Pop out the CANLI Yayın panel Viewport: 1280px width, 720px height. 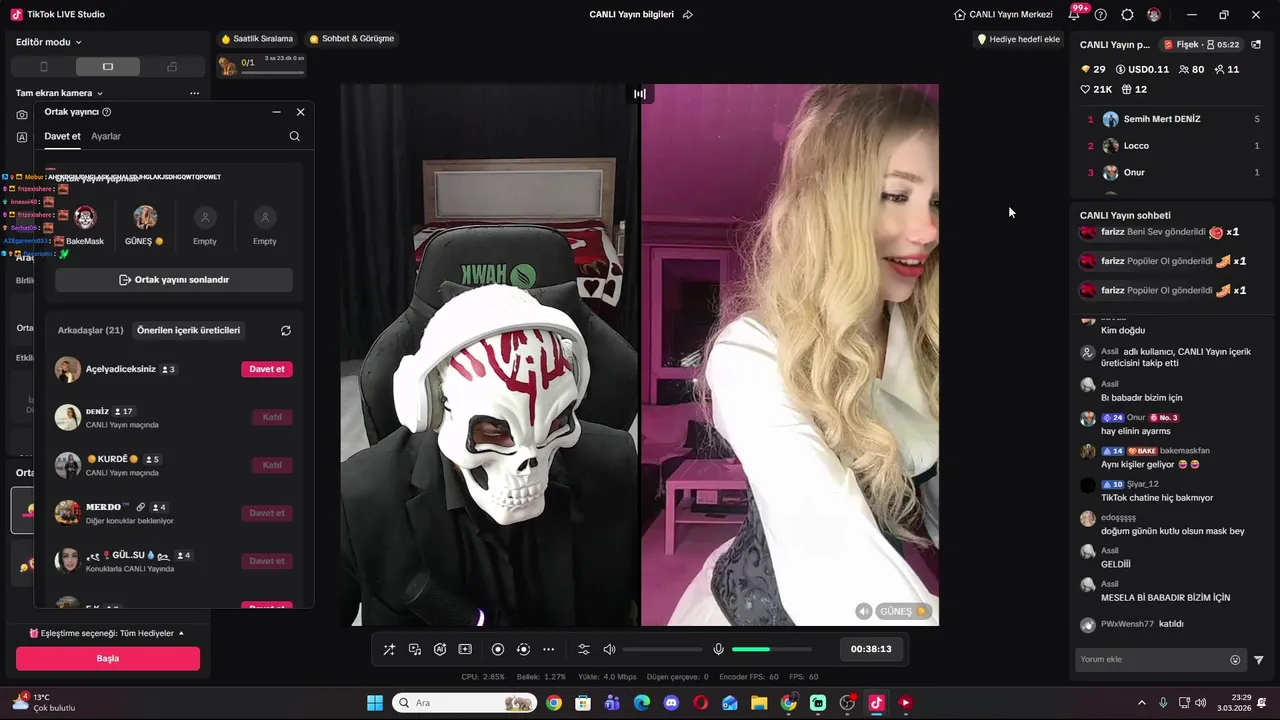pyautogui.click(x=1256, y=45)
